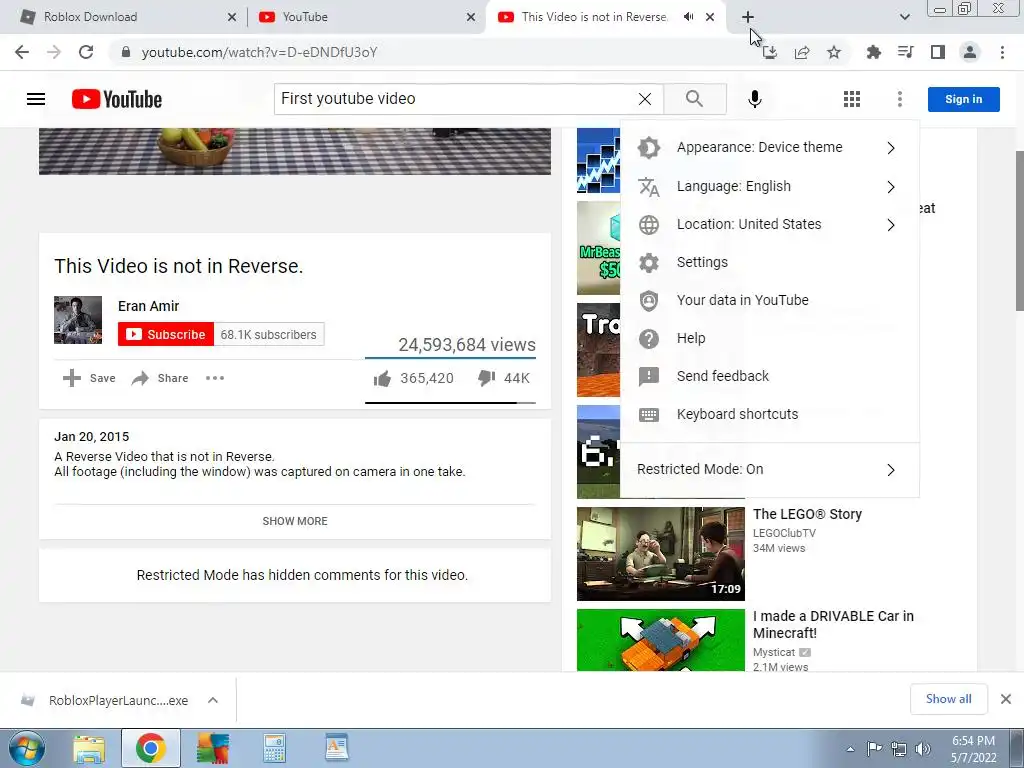Click the share this page icon
The width and height of the screenshot is (1024, 768).
802,52
